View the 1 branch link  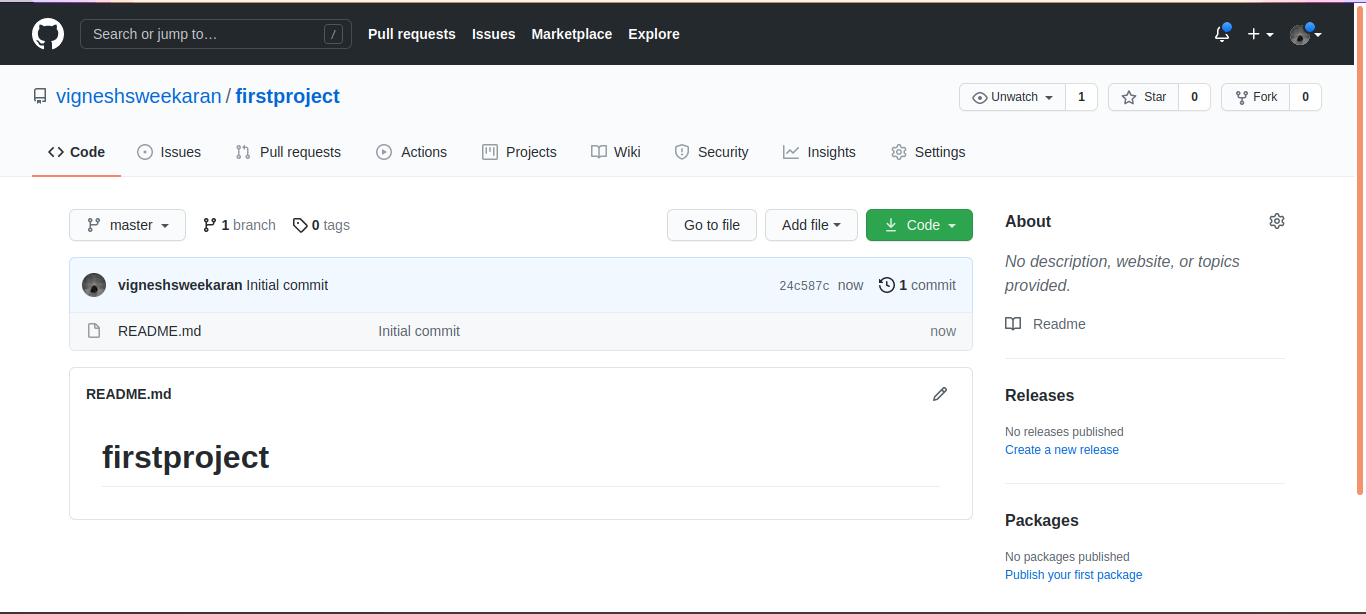point(239,225)
